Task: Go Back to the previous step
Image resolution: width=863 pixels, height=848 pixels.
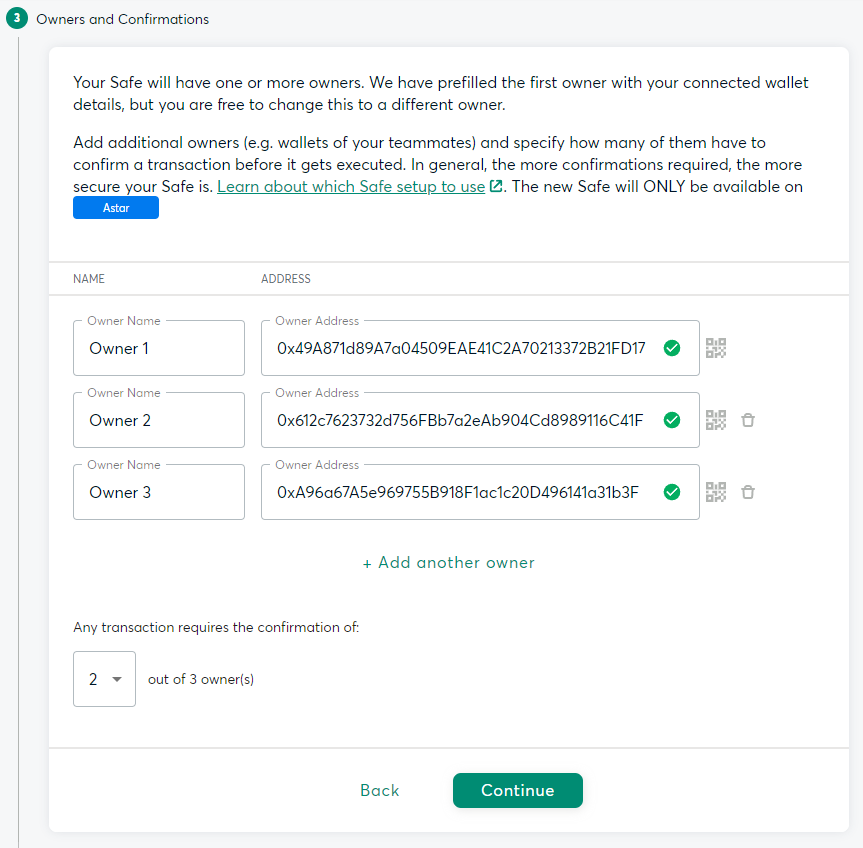Action: click(379, 790)
